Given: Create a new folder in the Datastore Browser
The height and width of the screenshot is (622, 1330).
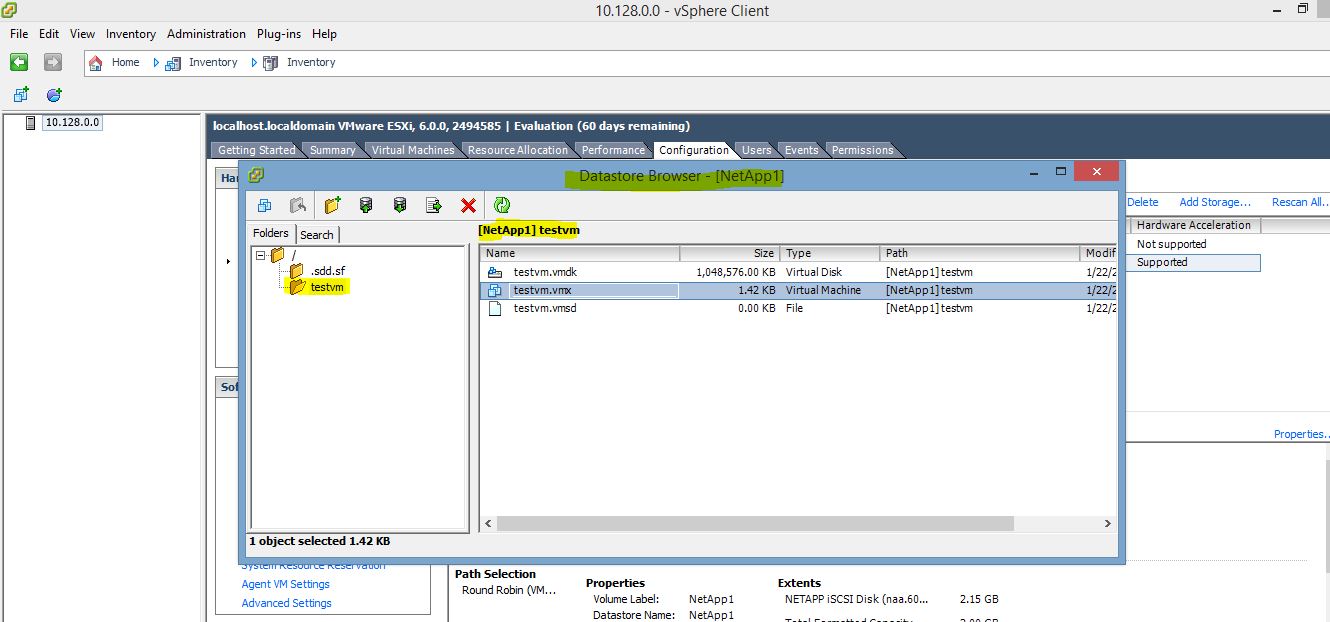Looking at the screenshot, I should pyautogui.click(x=333, y=204).
